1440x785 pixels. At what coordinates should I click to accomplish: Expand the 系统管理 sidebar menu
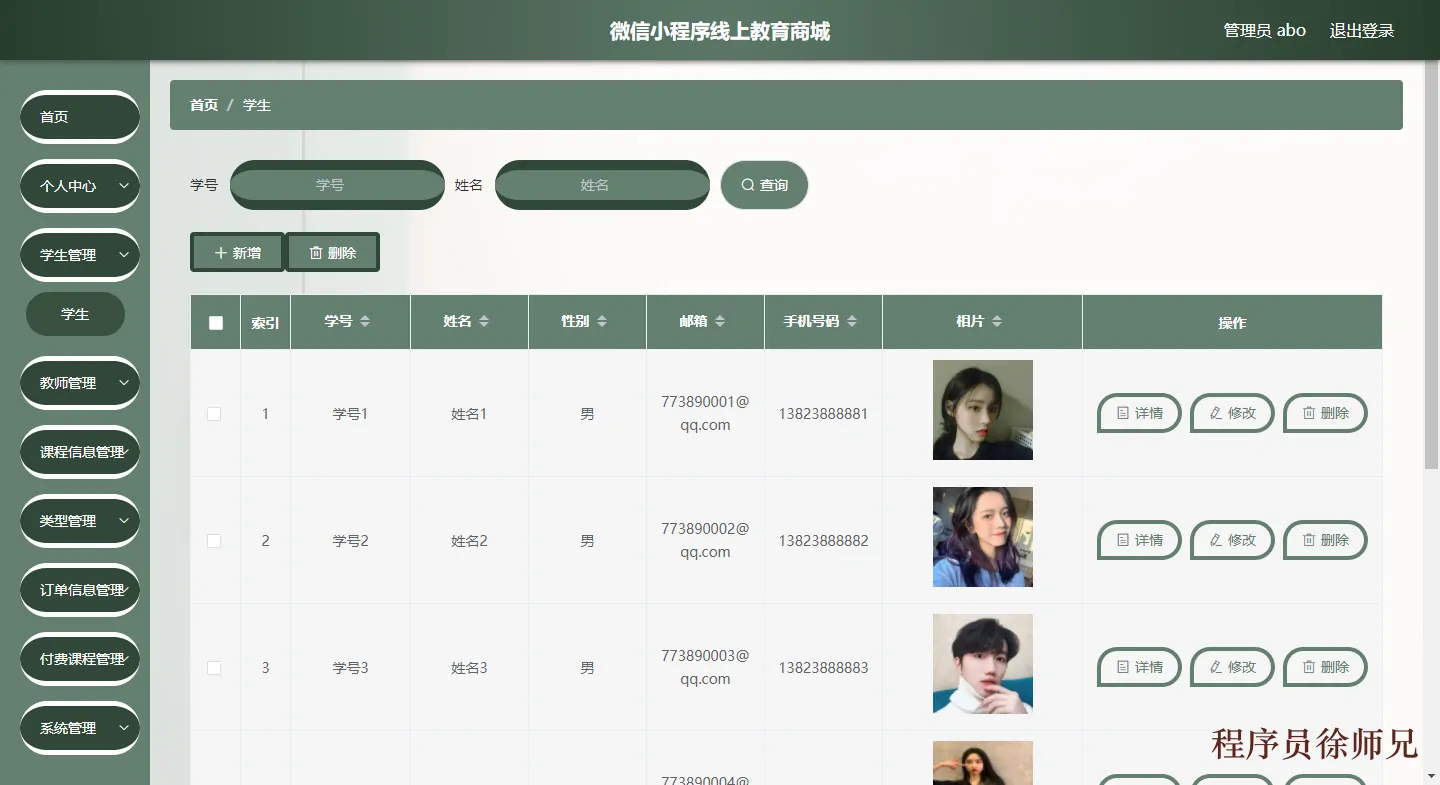tap(80, 728)
